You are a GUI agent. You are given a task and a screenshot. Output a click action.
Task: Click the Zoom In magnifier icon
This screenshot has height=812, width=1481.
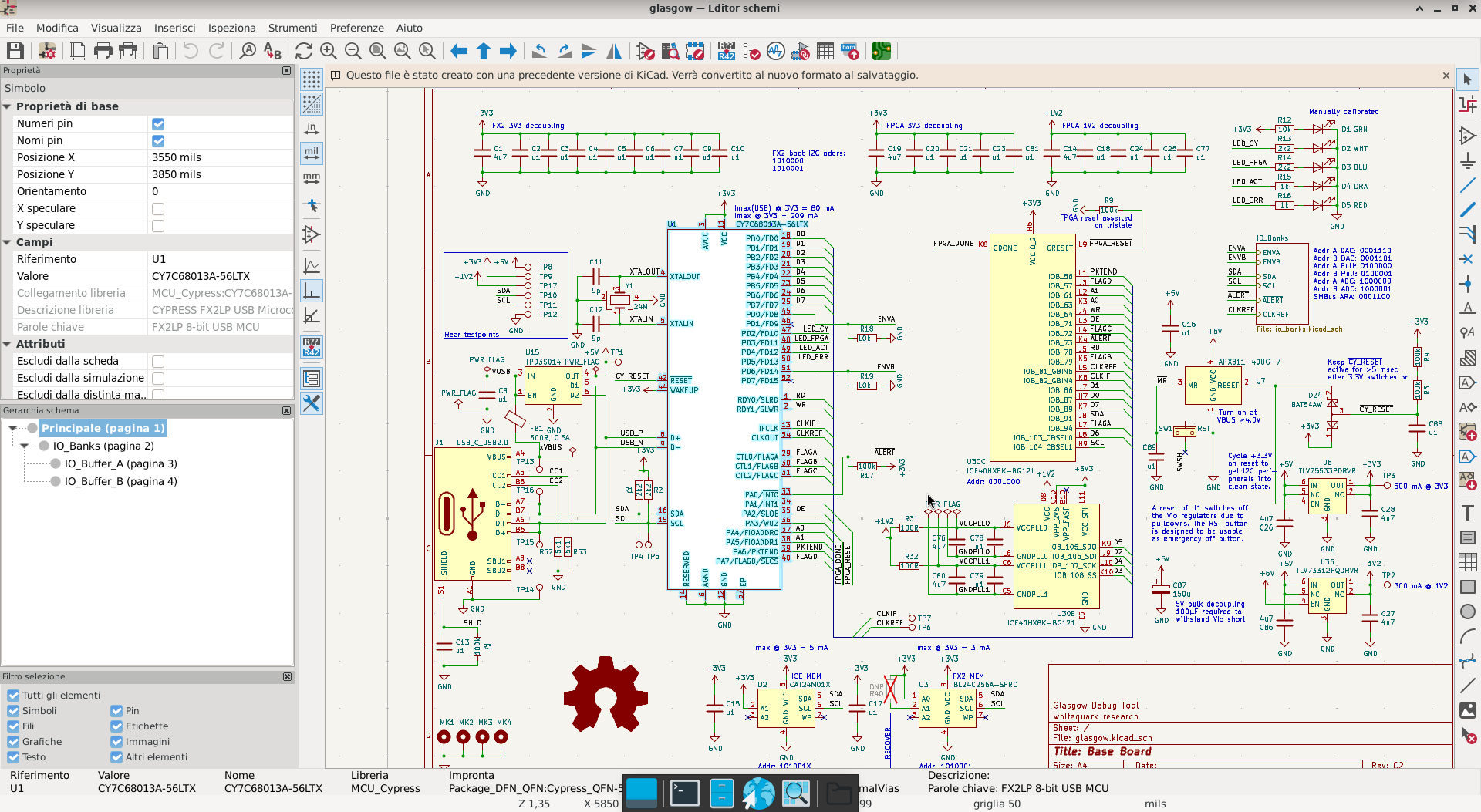pyautogui.click(x=329, y=52)
